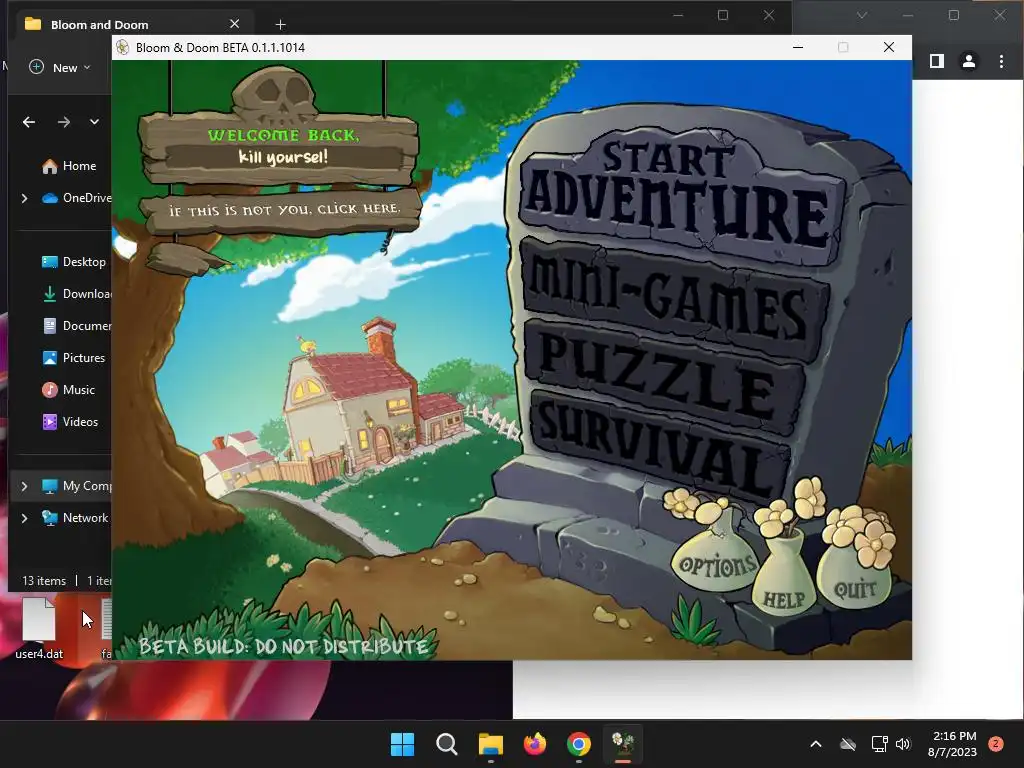This screenshot has height=768, width=1024.
Task: Click the welcome back name sign
Action: pos(282,148)
